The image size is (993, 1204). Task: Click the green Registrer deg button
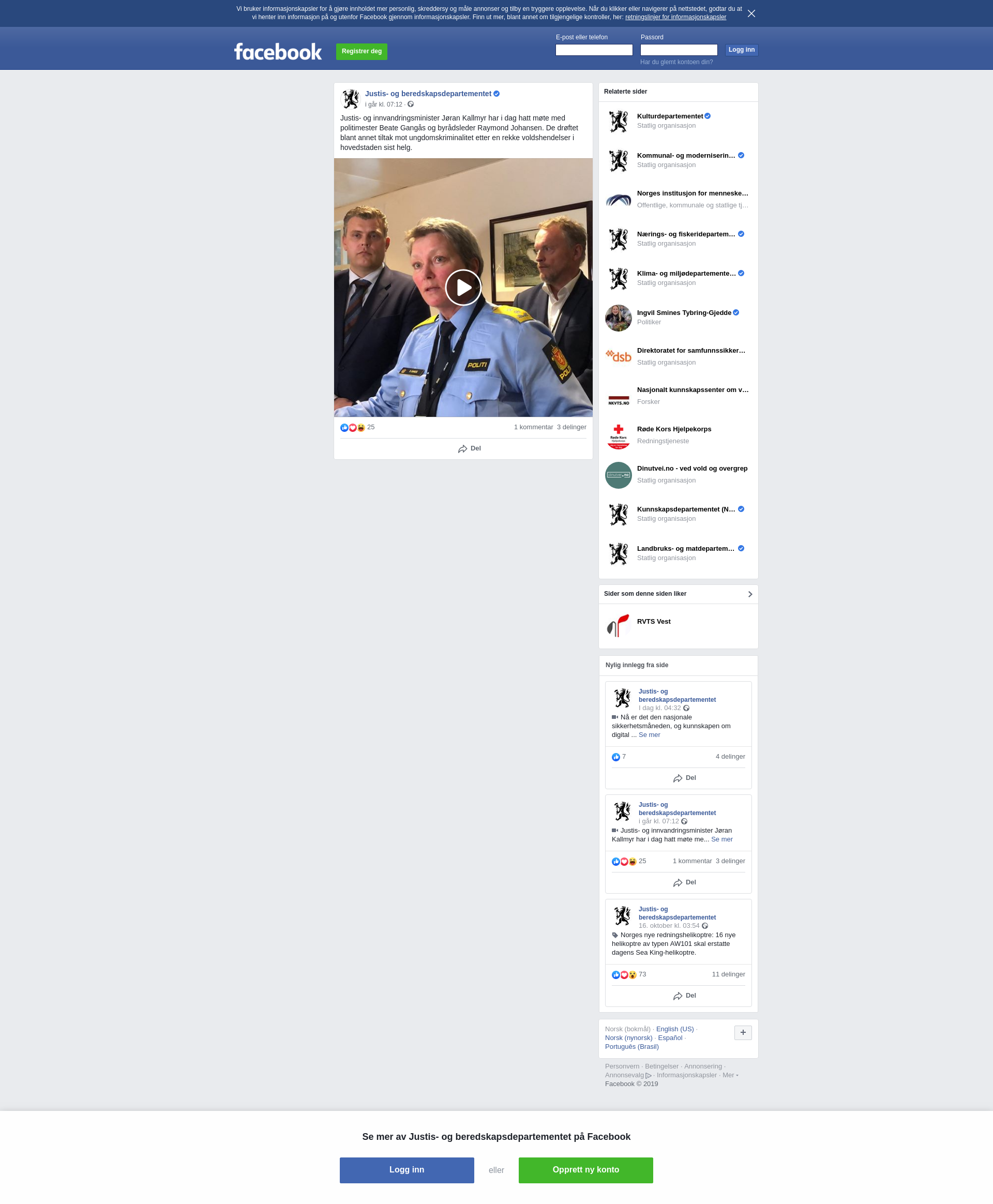tap(362, 52)
